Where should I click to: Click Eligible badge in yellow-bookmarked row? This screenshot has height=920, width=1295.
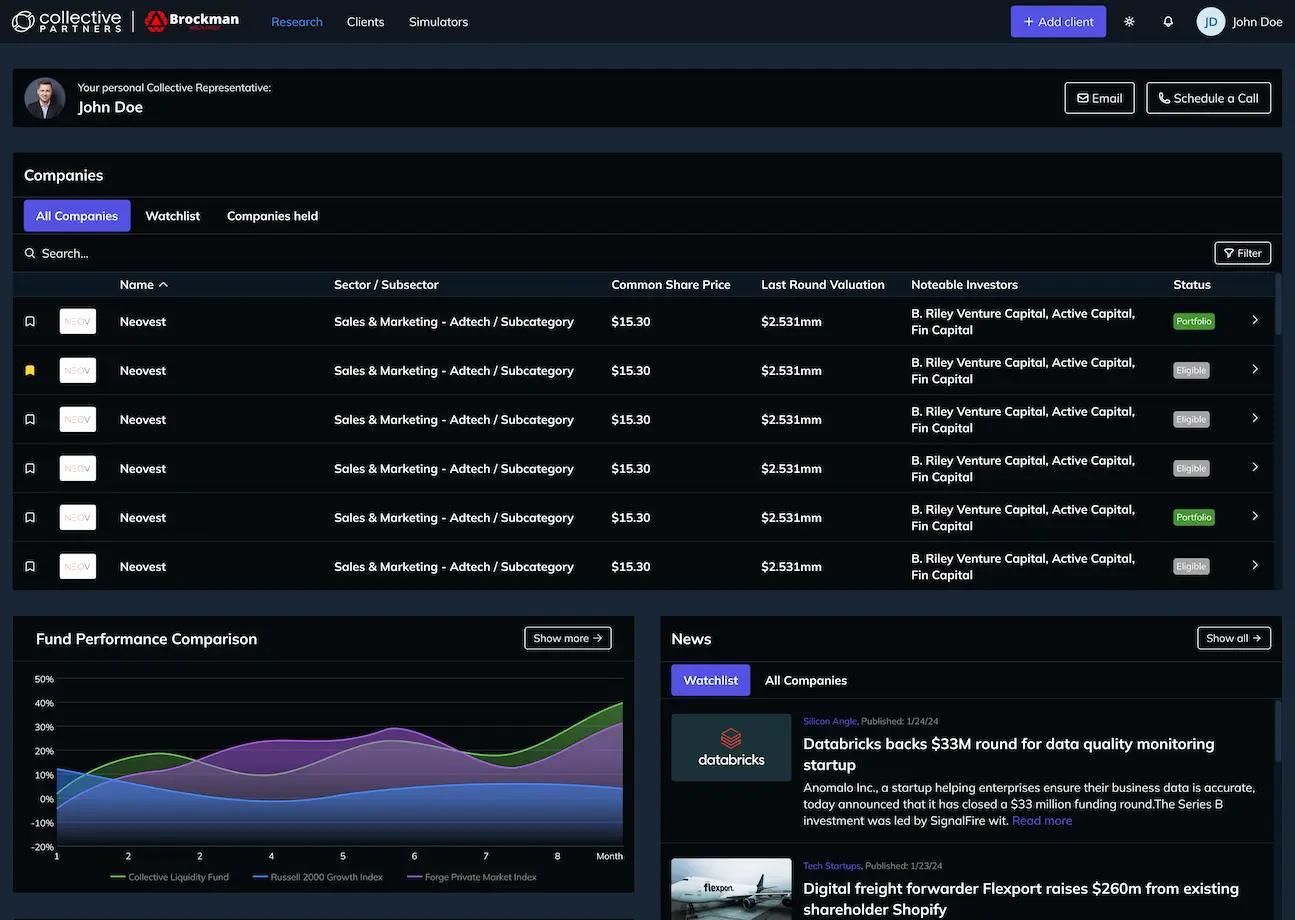tap(1191, 370)
